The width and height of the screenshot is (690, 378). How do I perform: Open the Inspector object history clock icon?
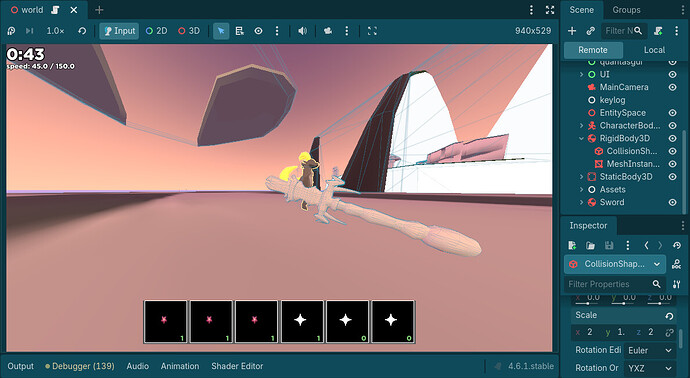pyautogui.click(x=677, y=245)
